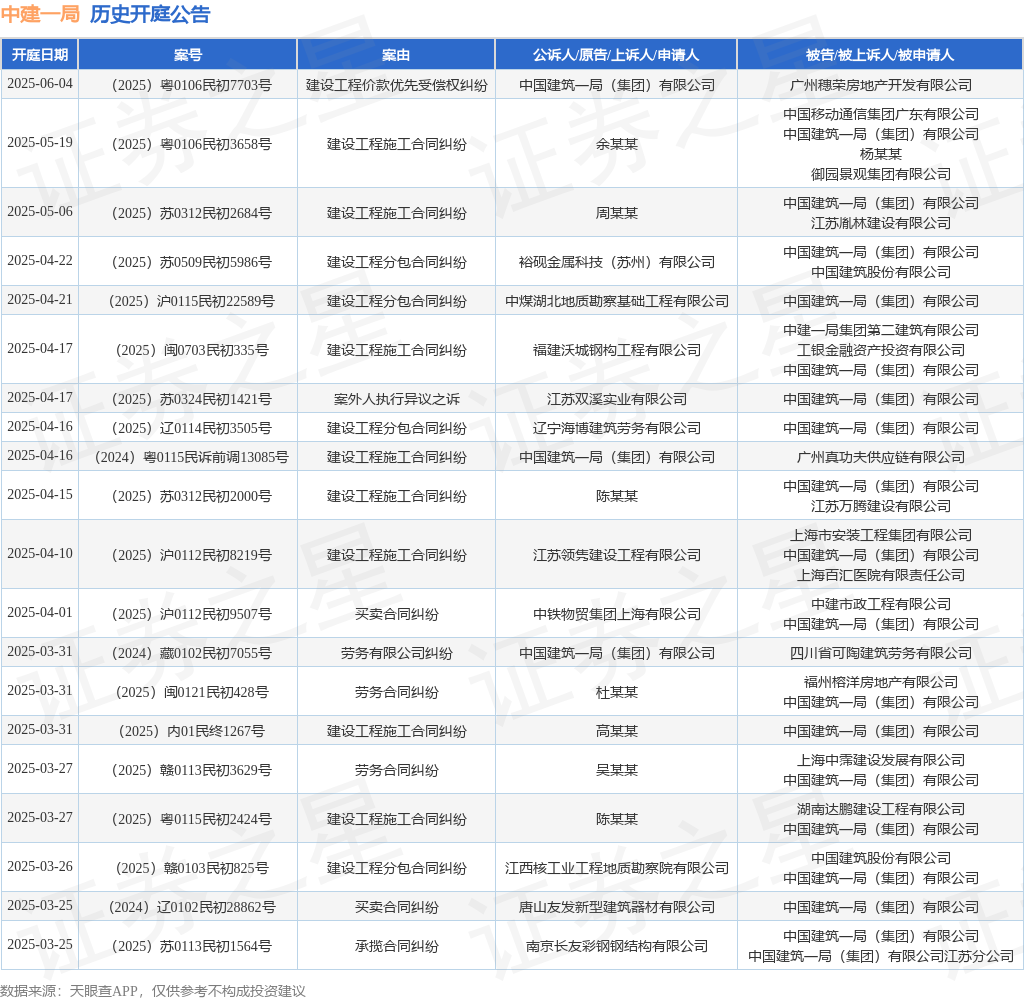Click defendant 广州真功夫供应链有限公司

(880, 458)
